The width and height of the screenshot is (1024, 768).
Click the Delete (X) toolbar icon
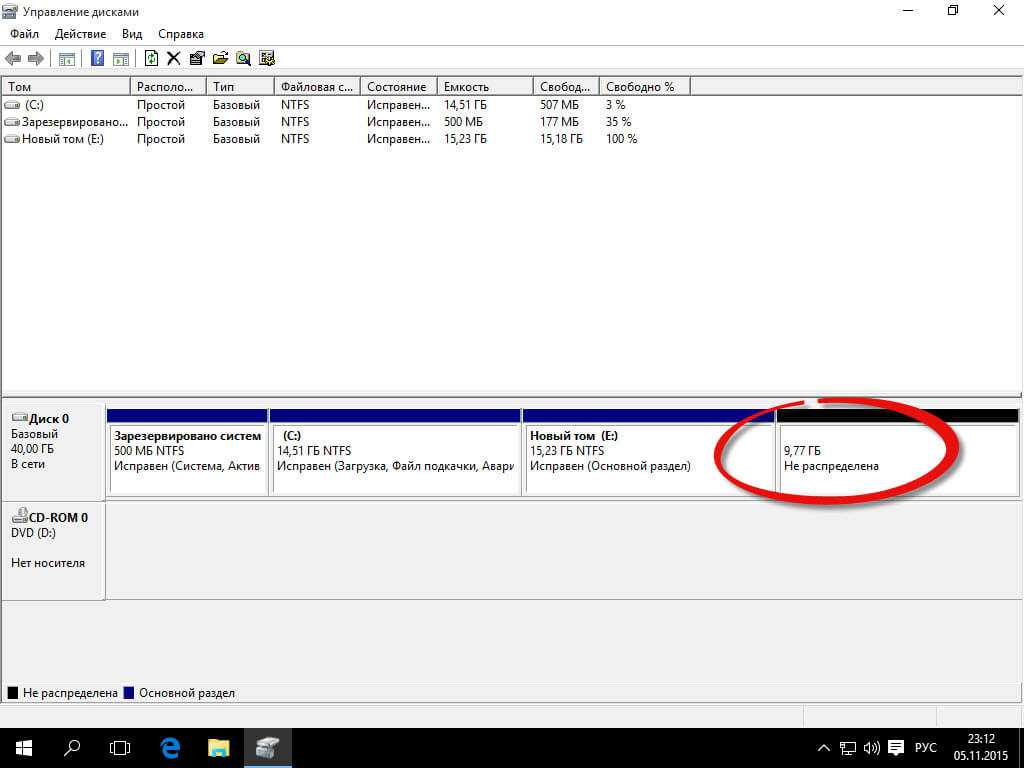point(174,59)
